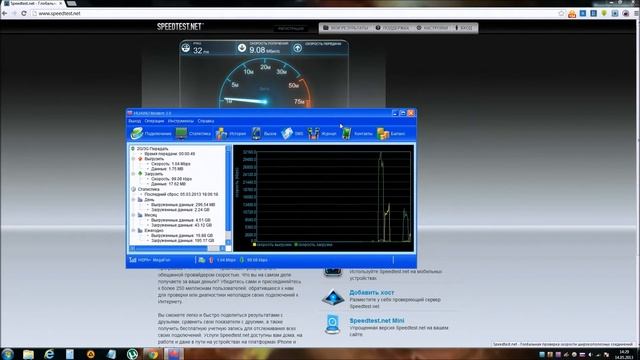This screenshot has height=360, width=640.
Task: Open the Операции menu
Action: coord(154,121)
